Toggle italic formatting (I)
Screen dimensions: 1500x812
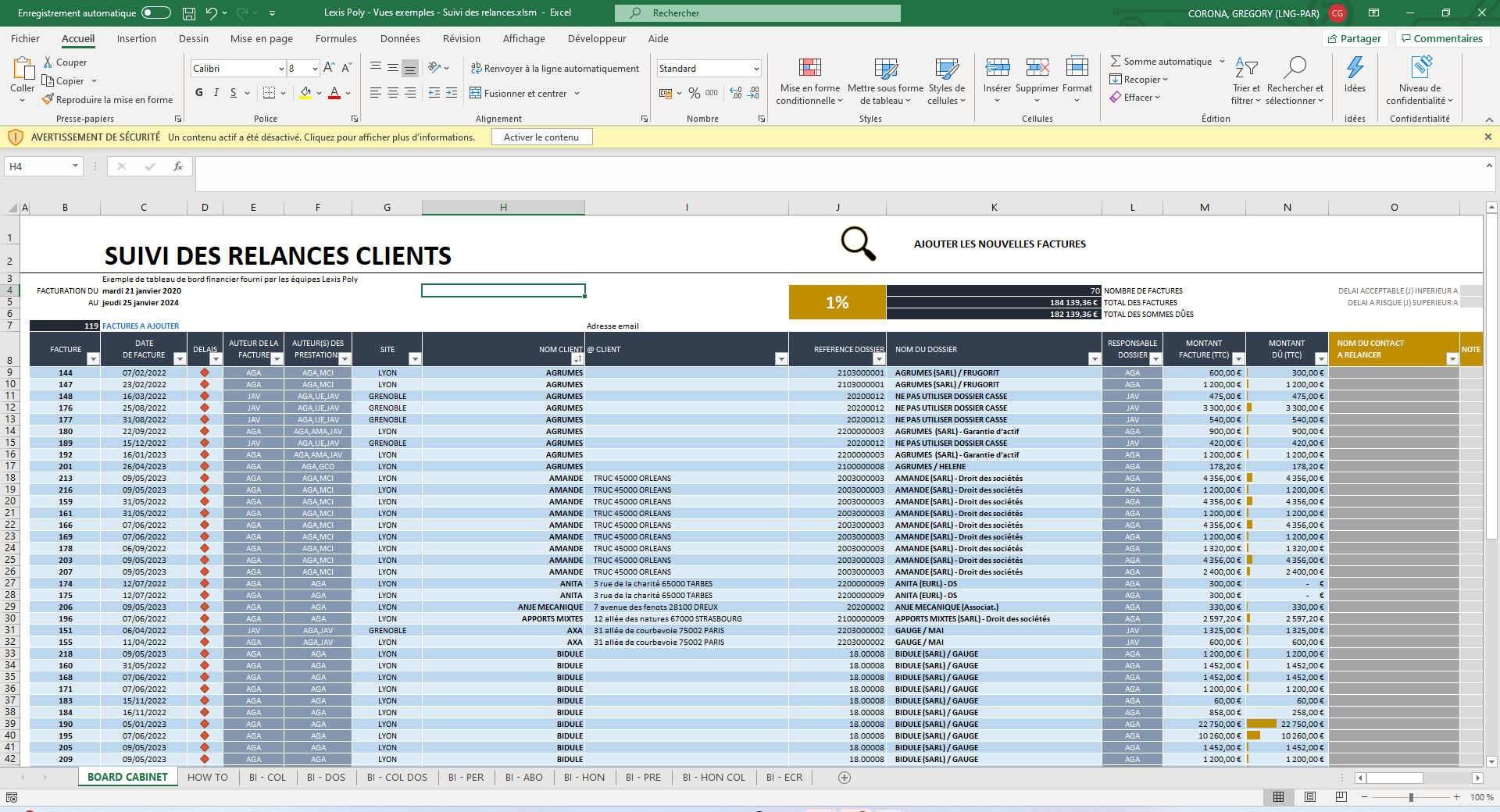click(216, 93)
